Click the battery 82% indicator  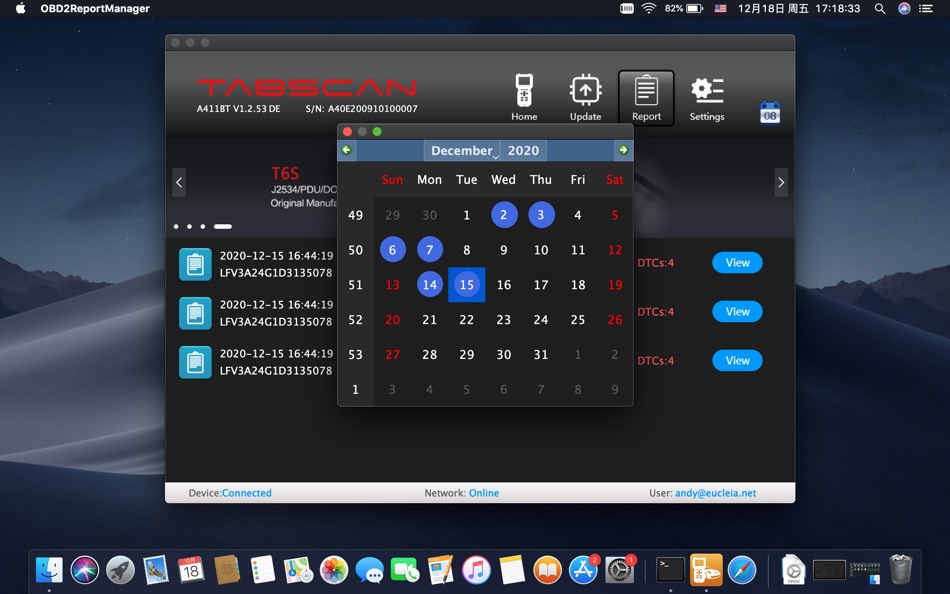coord(683,8)
